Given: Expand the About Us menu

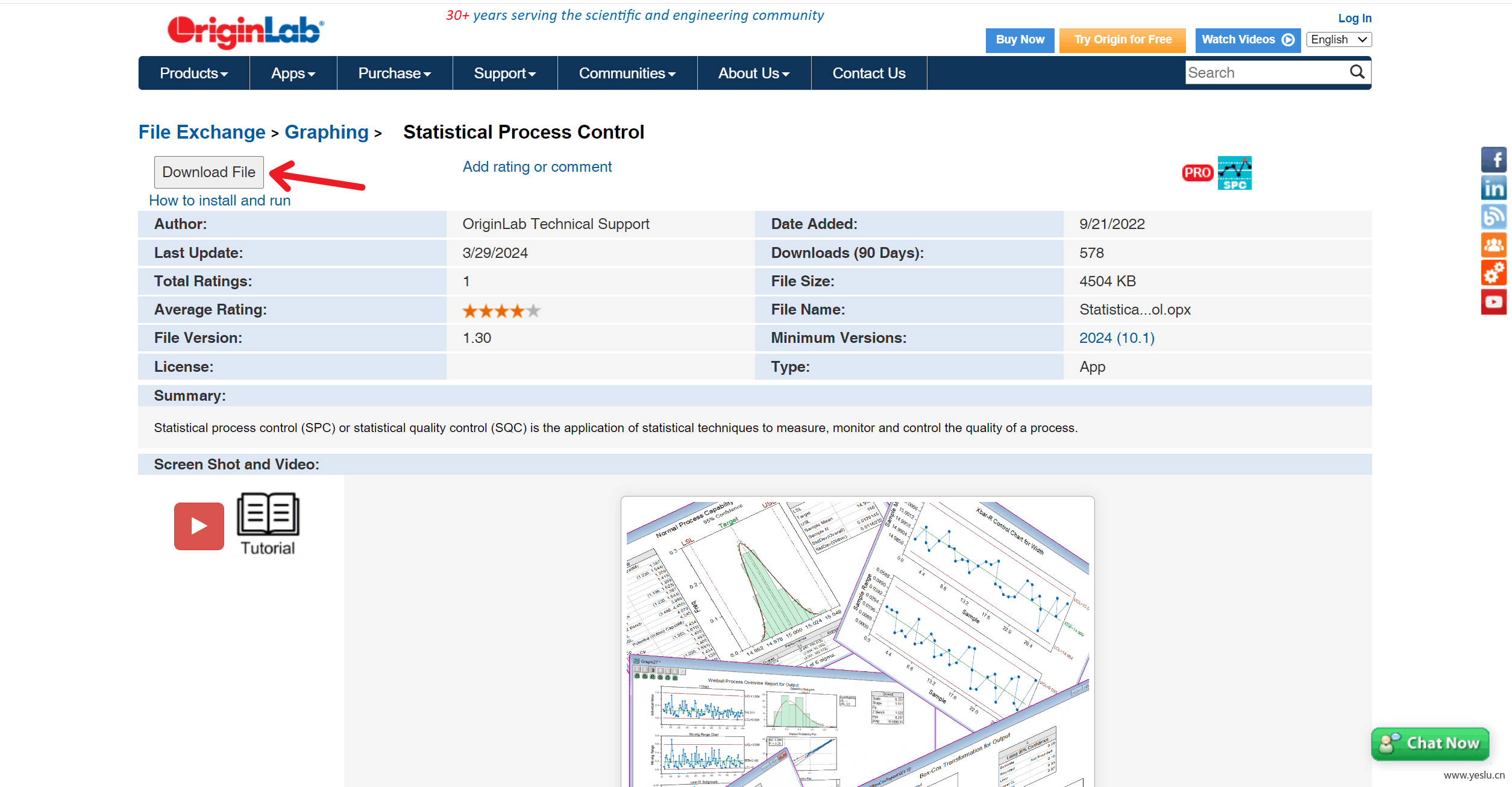Looking at the screenshot, I should pos(754,73).
